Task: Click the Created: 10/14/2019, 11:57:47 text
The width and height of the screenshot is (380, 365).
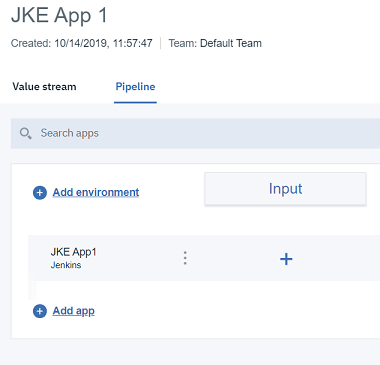Action: point(82,43)
